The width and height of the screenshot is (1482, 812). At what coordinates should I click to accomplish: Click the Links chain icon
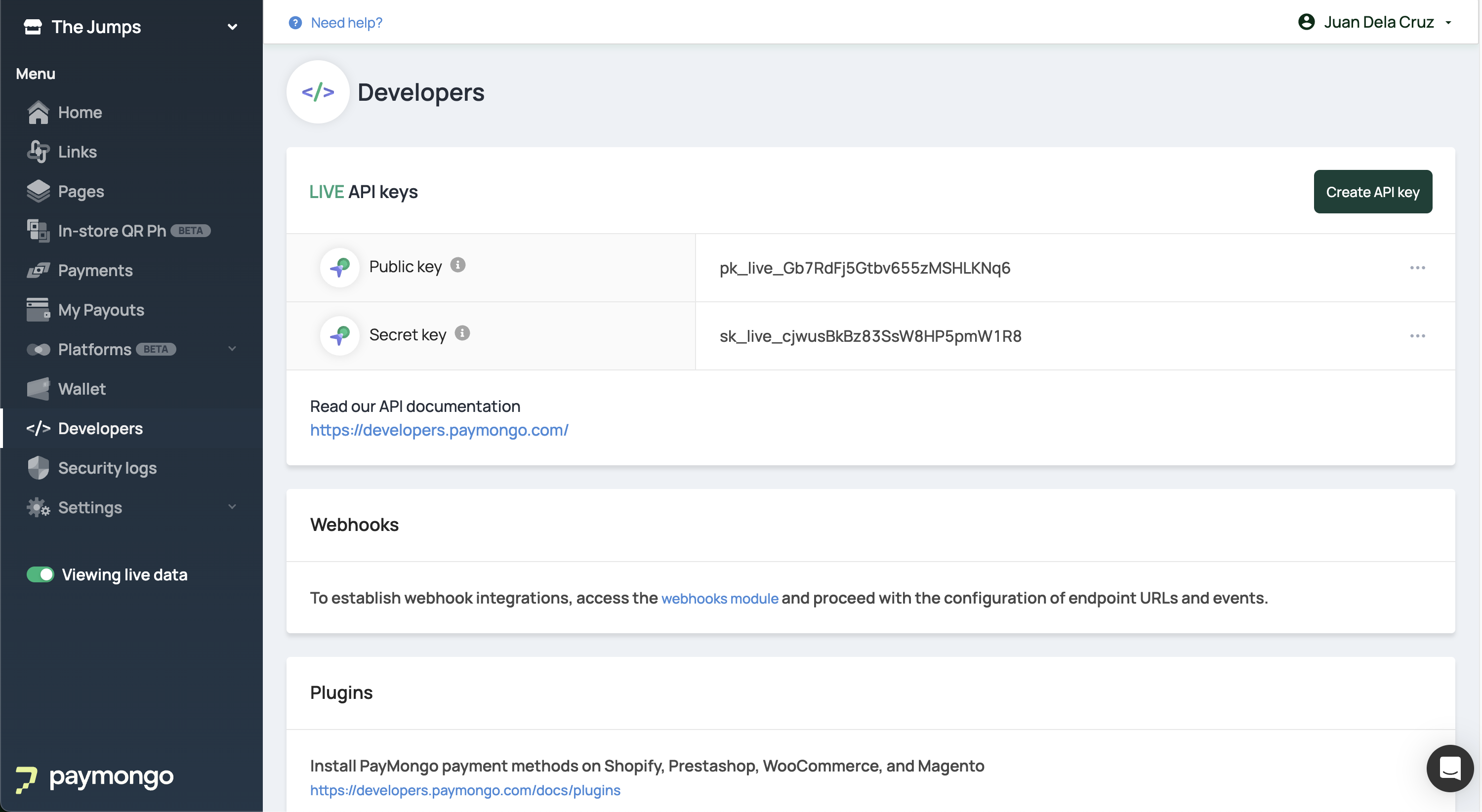pos(38,152)
